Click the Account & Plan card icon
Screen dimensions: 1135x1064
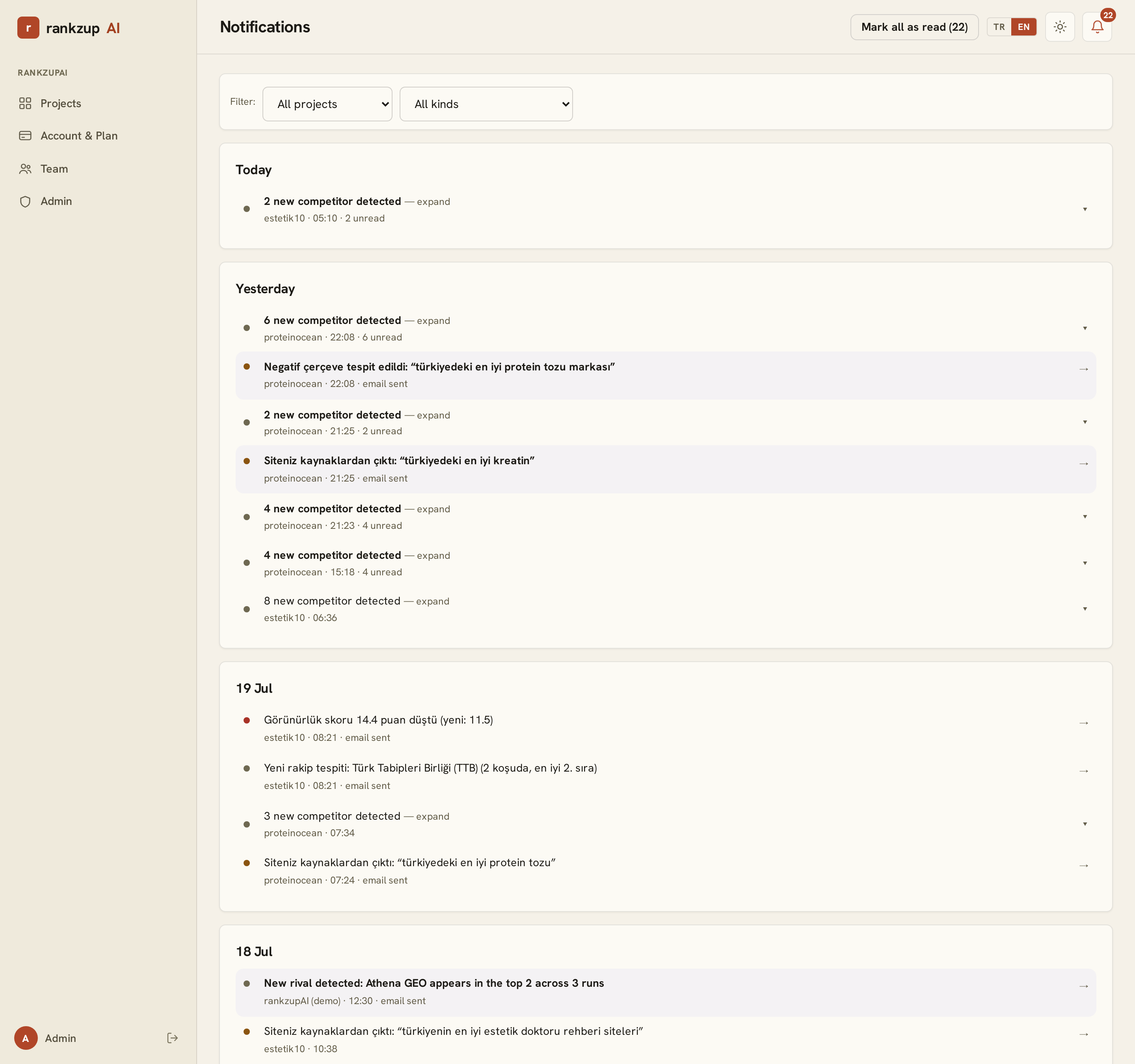(25, 136)
